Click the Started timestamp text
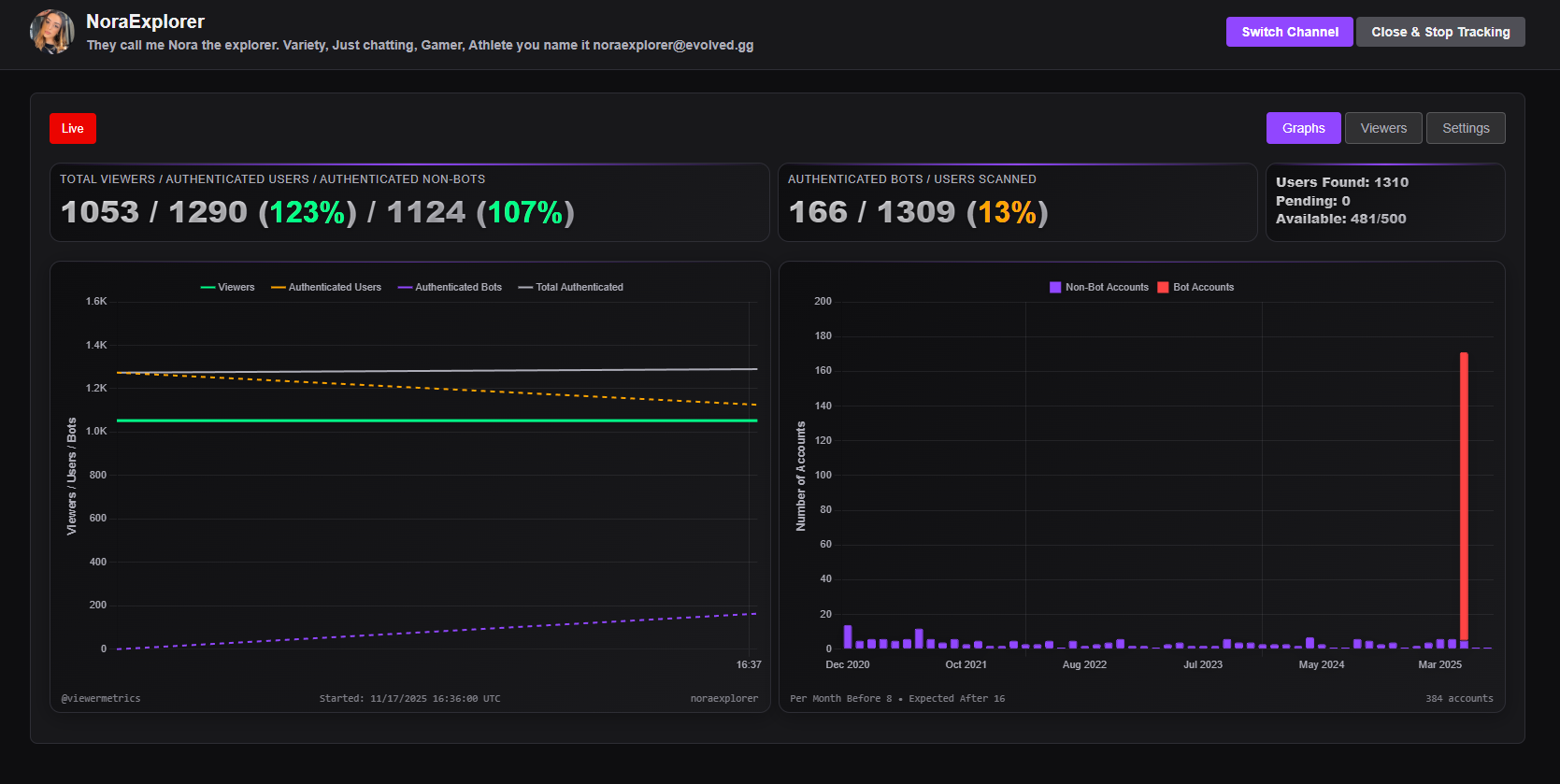The image size is (1560, 784). click(409, 698)
